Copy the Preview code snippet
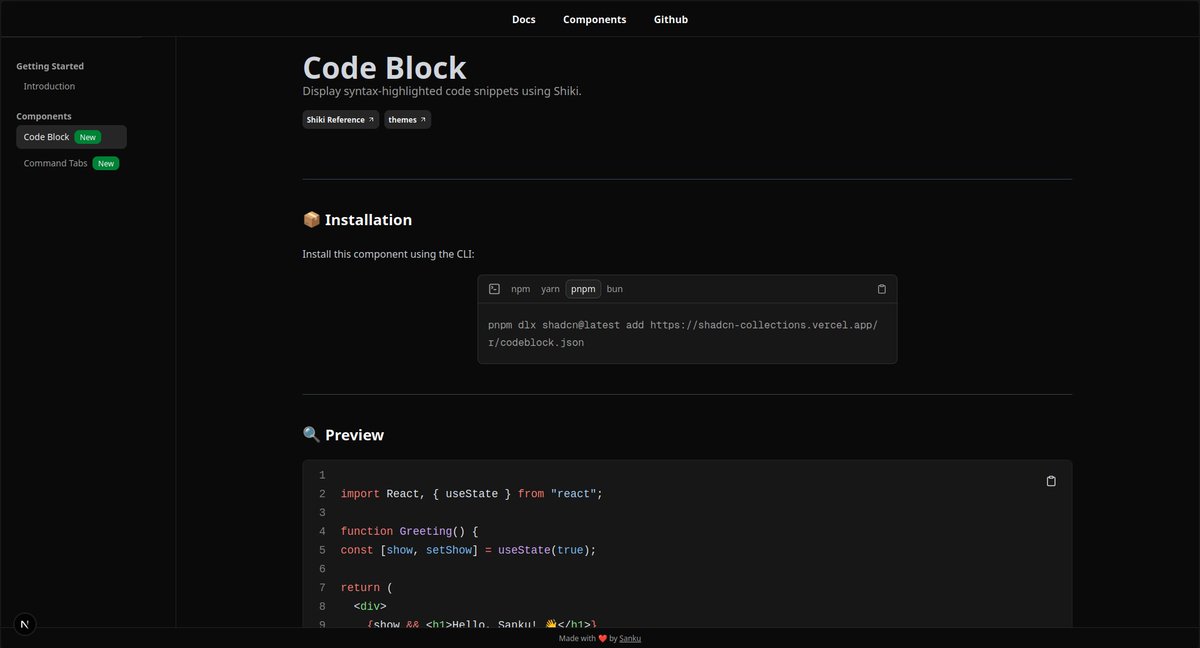 (1050, 481)
